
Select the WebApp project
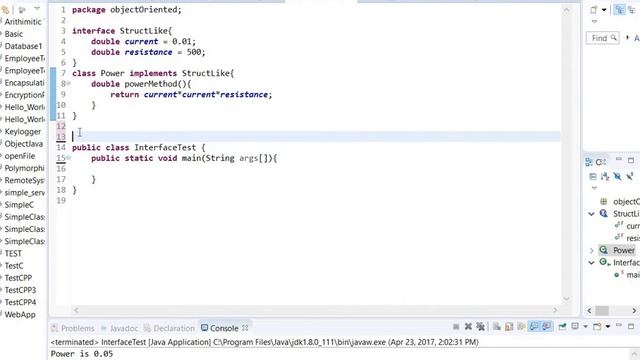[20, 314]
